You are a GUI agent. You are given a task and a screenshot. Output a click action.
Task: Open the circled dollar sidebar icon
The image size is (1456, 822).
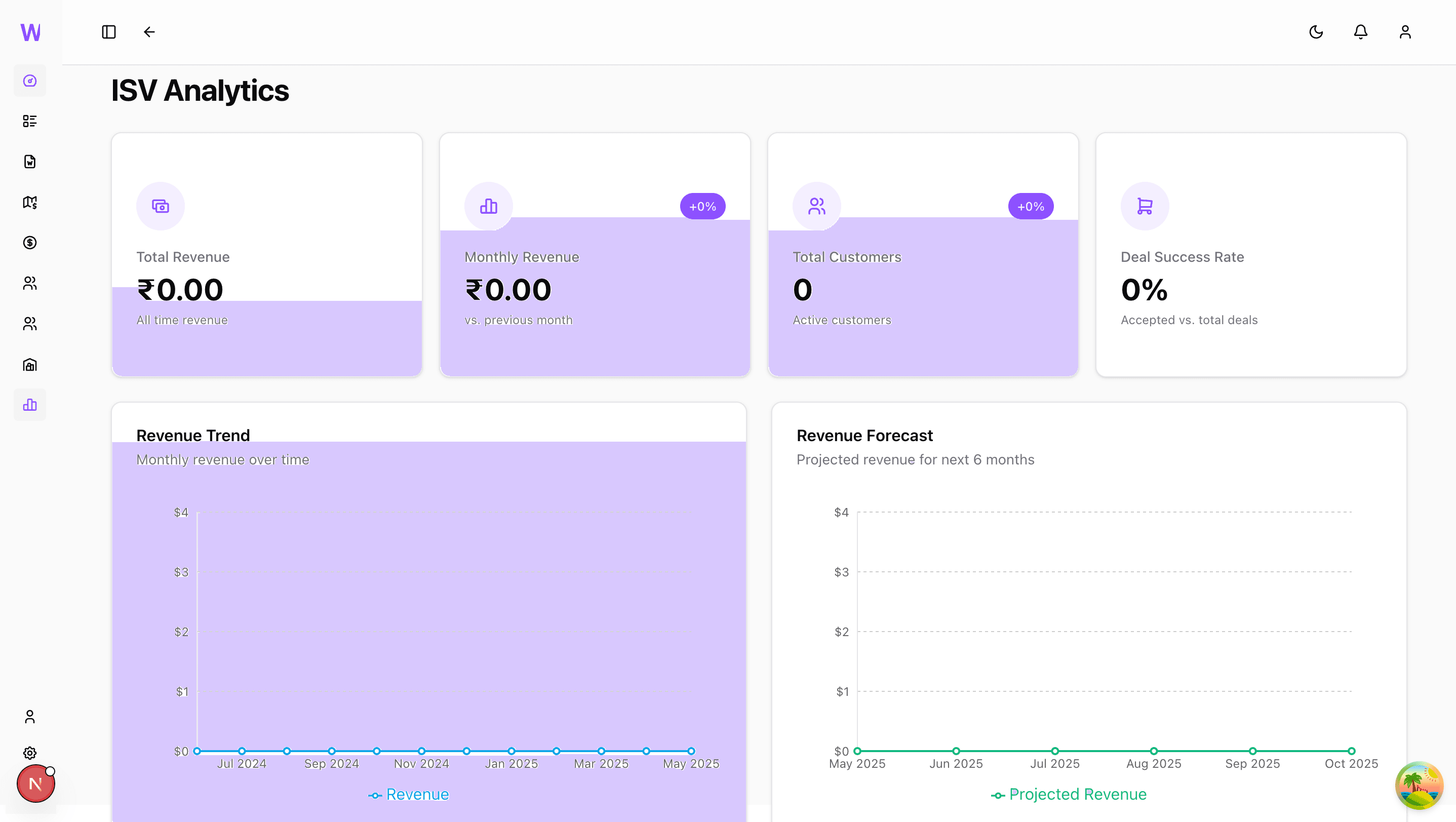(30, 243)
